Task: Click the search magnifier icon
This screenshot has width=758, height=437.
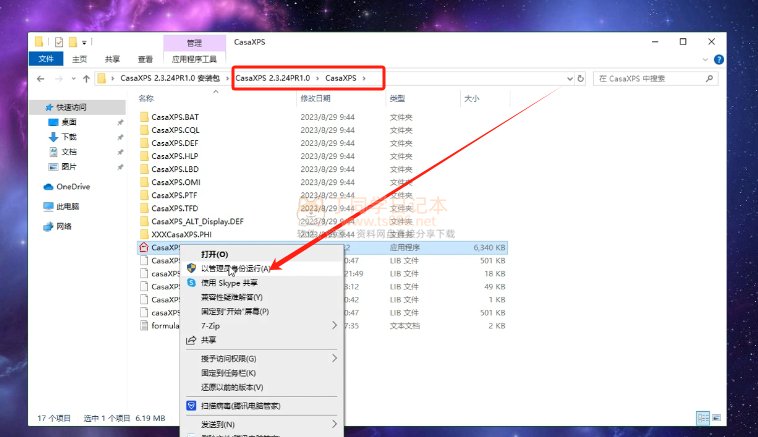Action: (x=709, y=78)
